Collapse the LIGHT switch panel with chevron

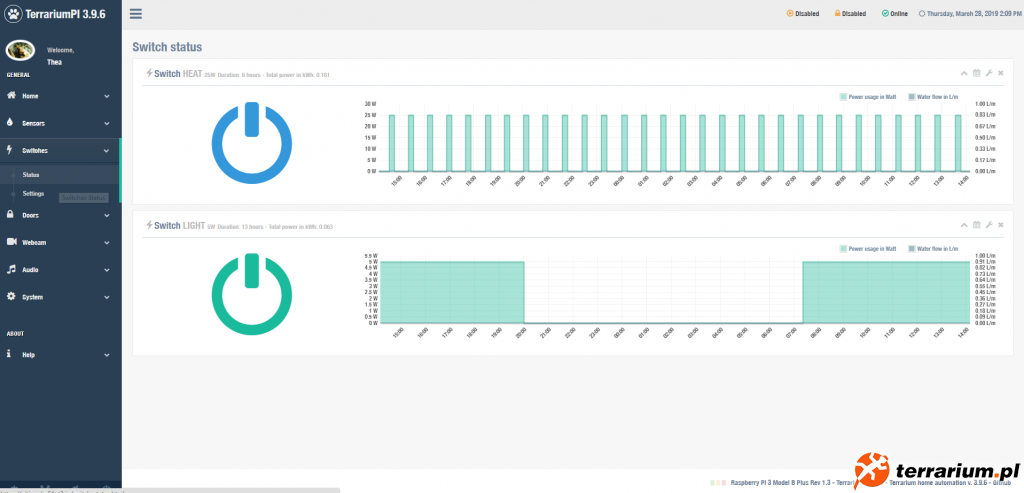pos(965,225)
